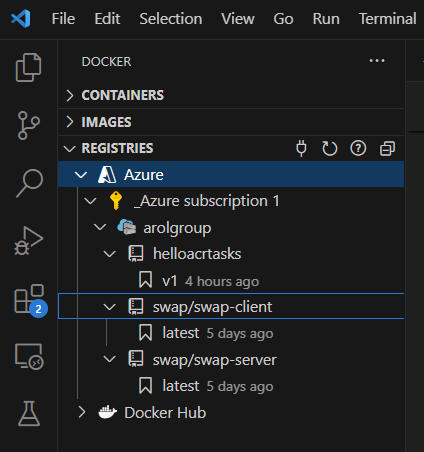The height and width of the screenshot is (452, 424).
Task: Click the IMAGES section header text
Action: coord(106,122)
